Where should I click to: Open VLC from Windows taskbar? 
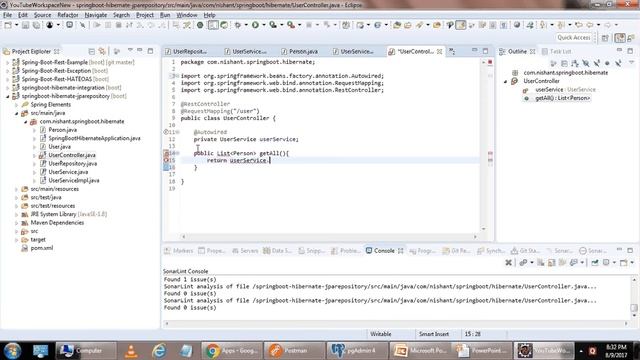coord(131,351)
